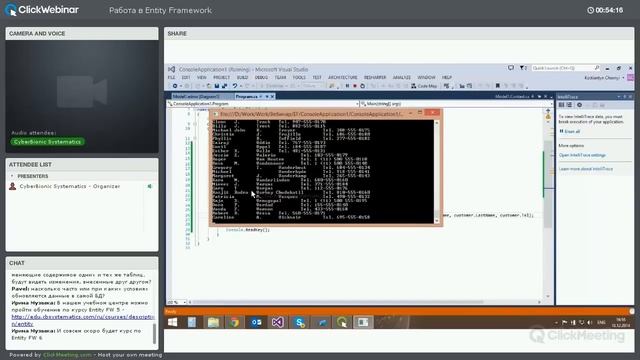Open the FILE menu
This screenshot has width=640, height=360.
171,78
